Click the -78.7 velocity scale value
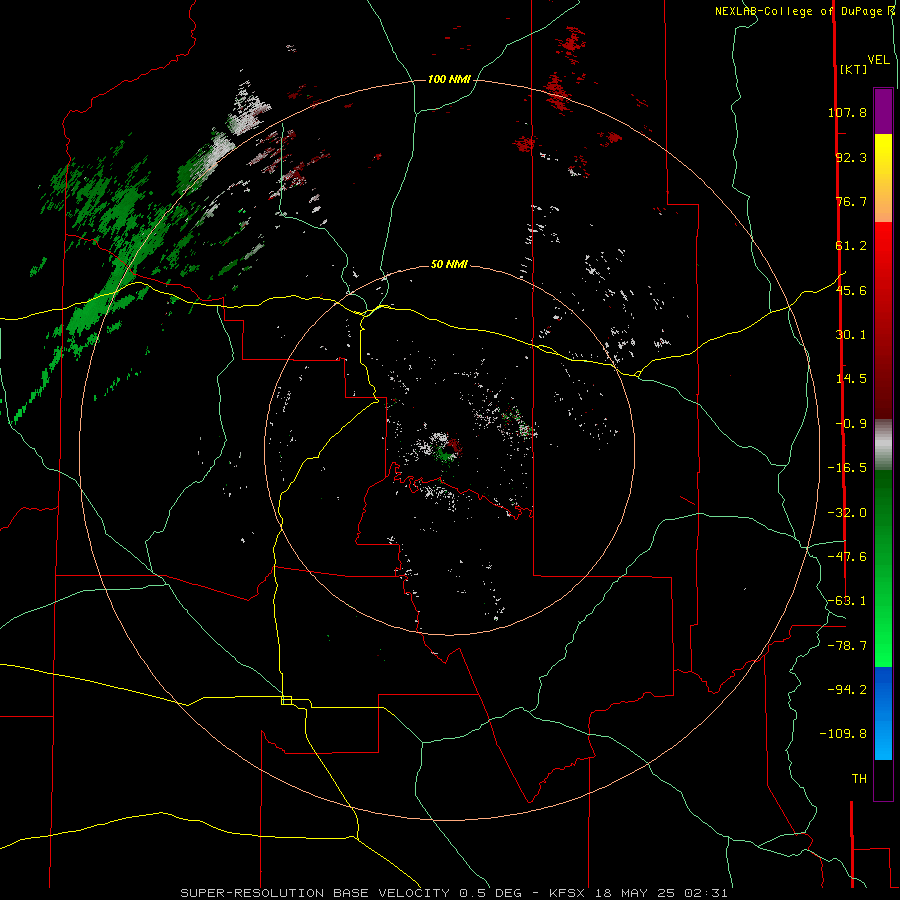The image size is (900, 900). click(x=847, y=646)
